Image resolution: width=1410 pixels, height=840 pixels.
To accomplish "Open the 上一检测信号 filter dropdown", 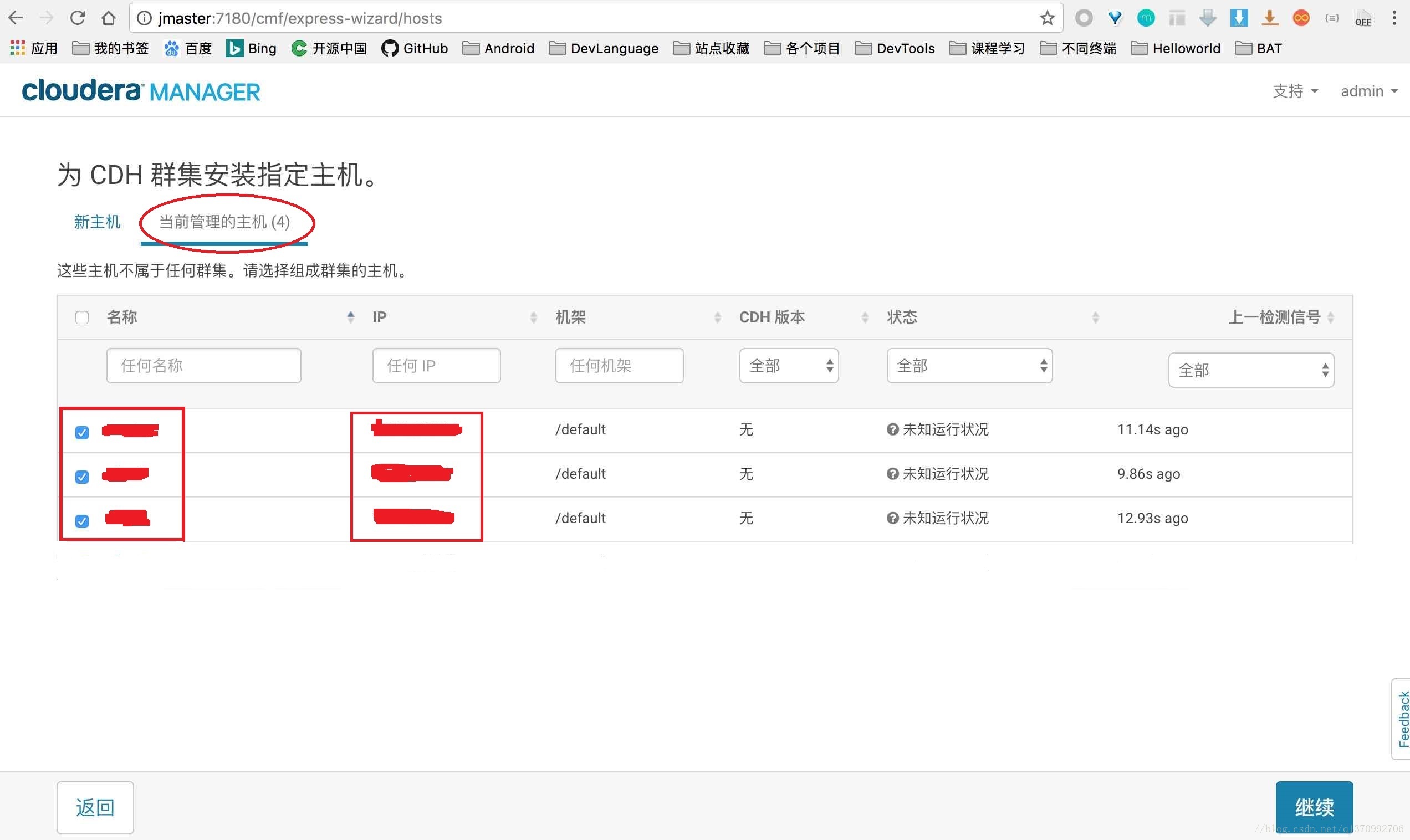I will point(1251,370).
